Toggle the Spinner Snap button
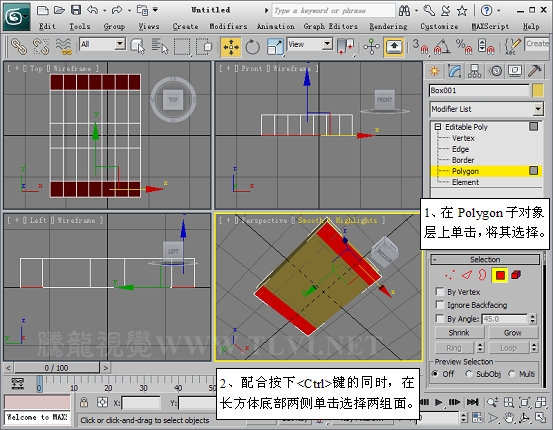 486,47
